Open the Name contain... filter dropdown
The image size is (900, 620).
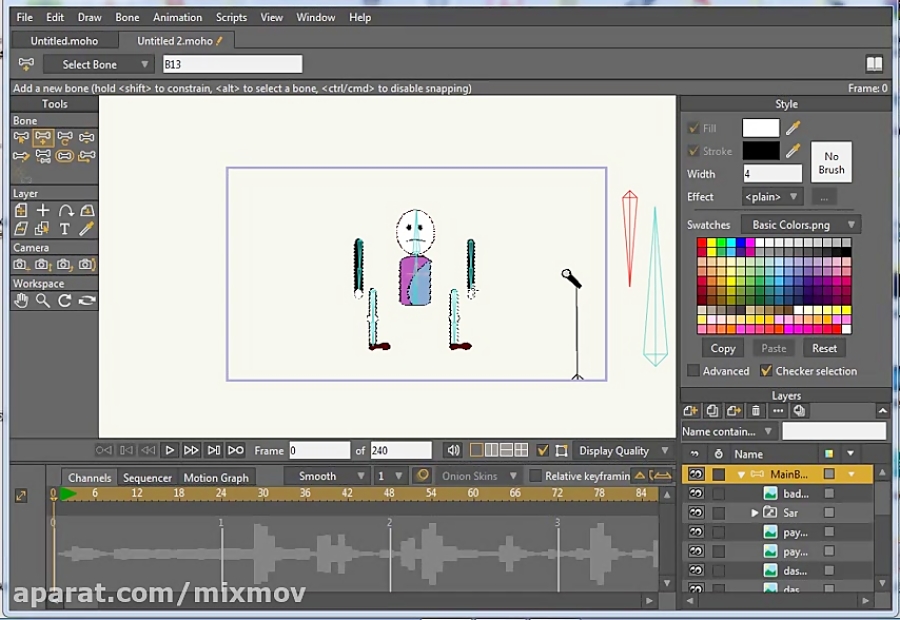point(728,431)
